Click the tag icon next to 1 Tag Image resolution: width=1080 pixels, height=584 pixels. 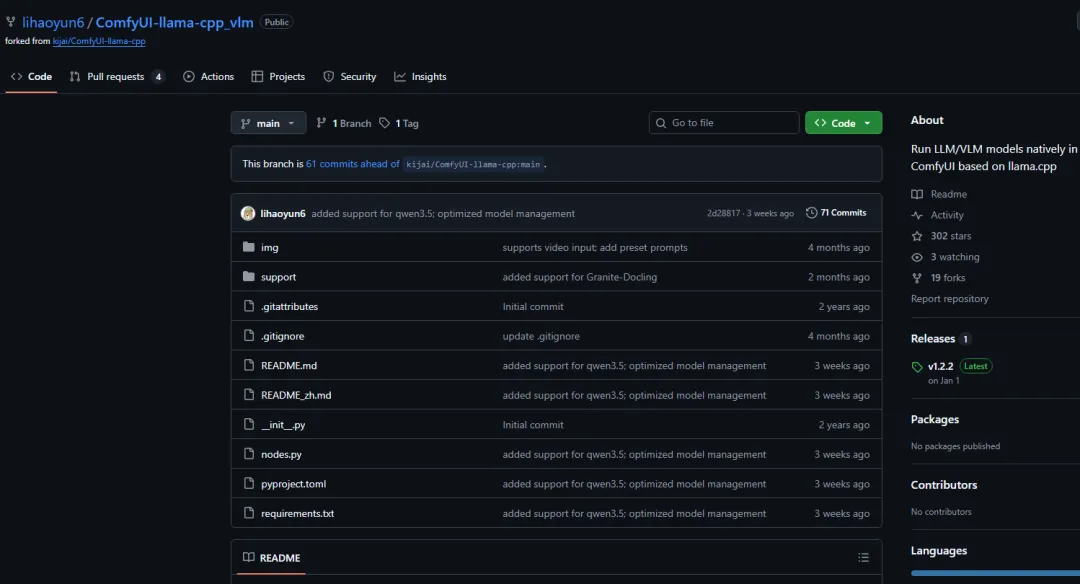(x=384, y=123)
